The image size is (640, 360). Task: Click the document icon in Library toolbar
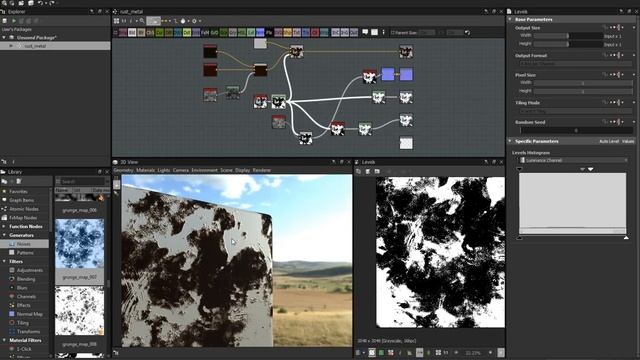click(18, 181)
